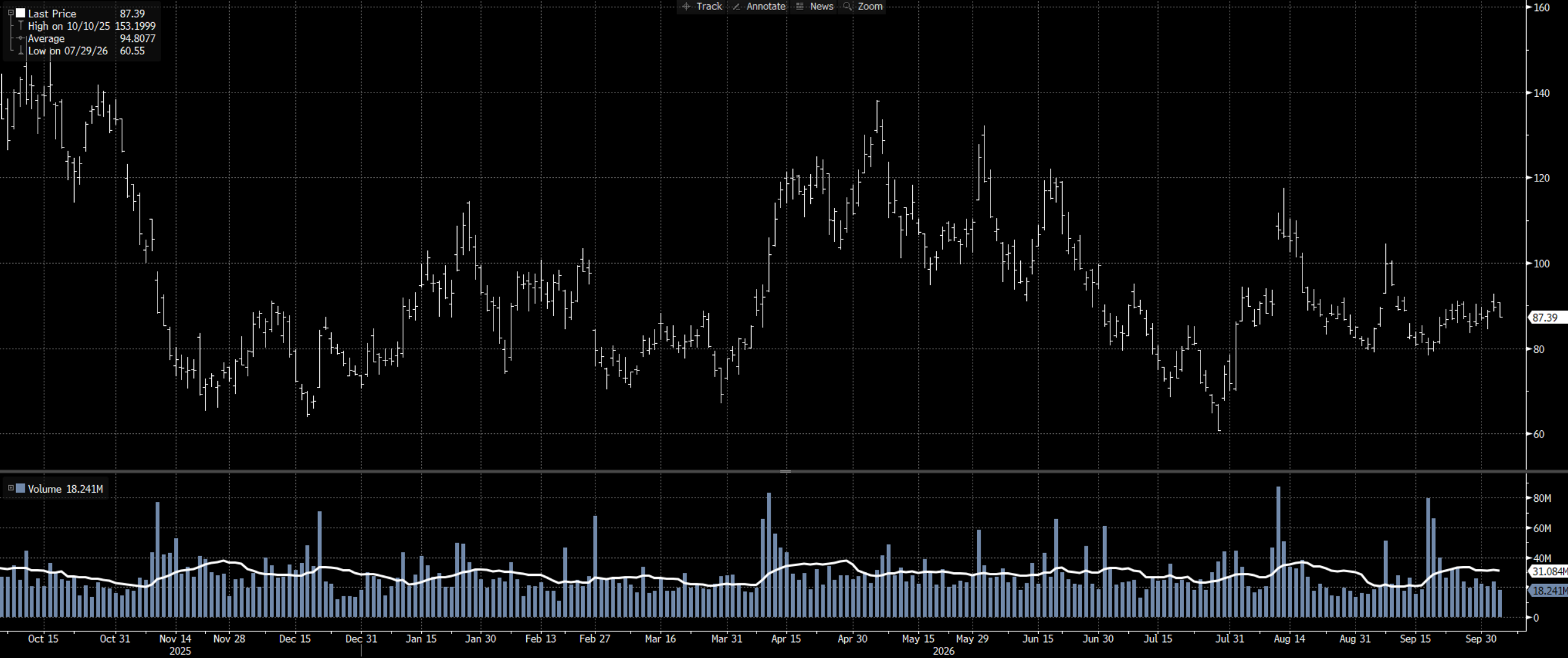Click the Zoom magnifier icon
The image size is (1568, 658).
[847, 6]
